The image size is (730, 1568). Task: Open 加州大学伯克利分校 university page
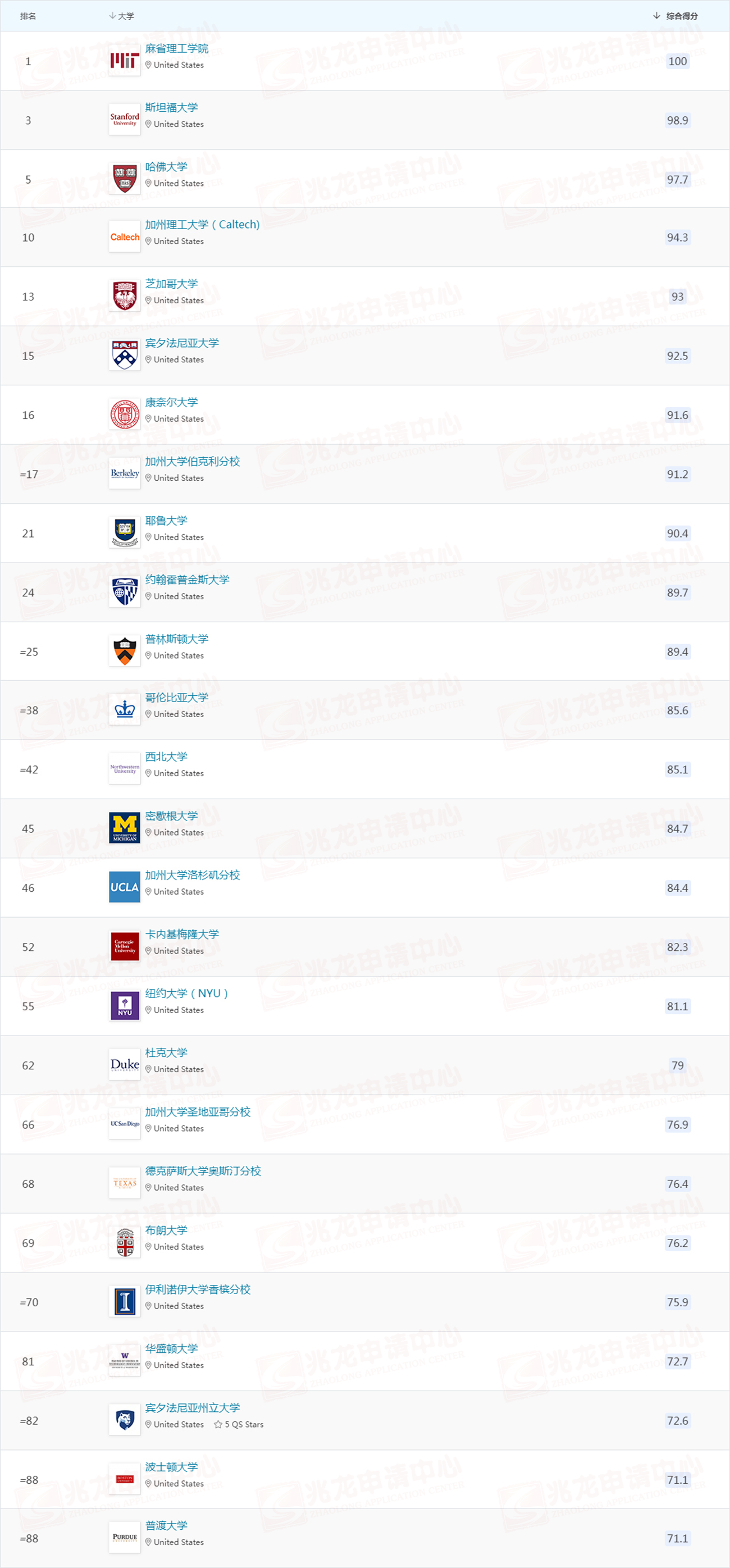(x=193, y=462)
